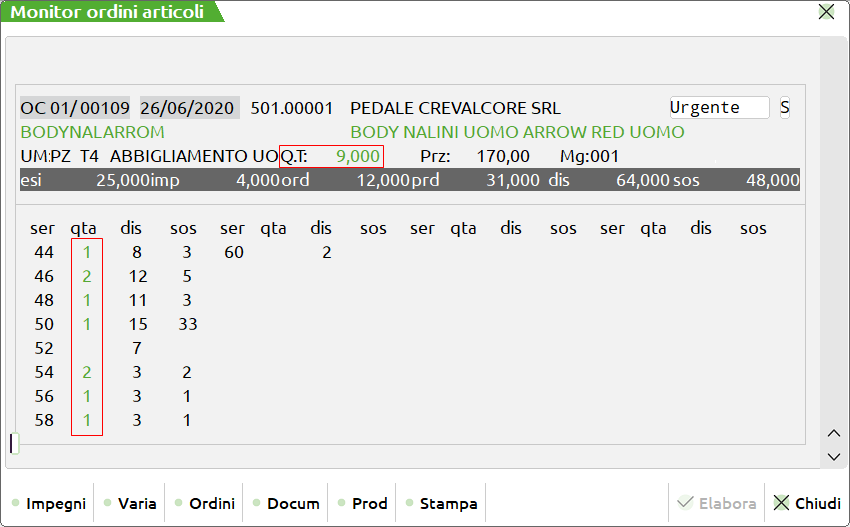The height and width of the screenshot is (527, 850).
Task: Select order number OC 01/00109
Action: 76,108
